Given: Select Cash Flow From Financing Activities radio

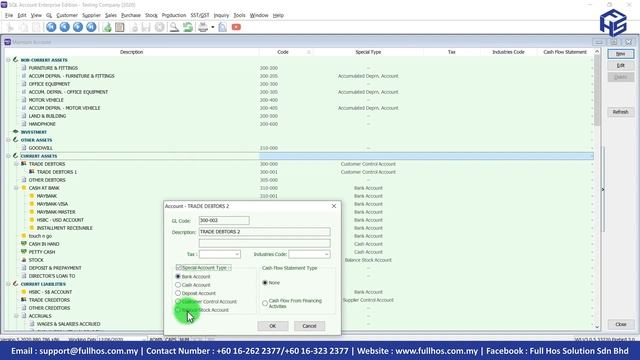Looking at the screenshot, I should tap(265, 303).
